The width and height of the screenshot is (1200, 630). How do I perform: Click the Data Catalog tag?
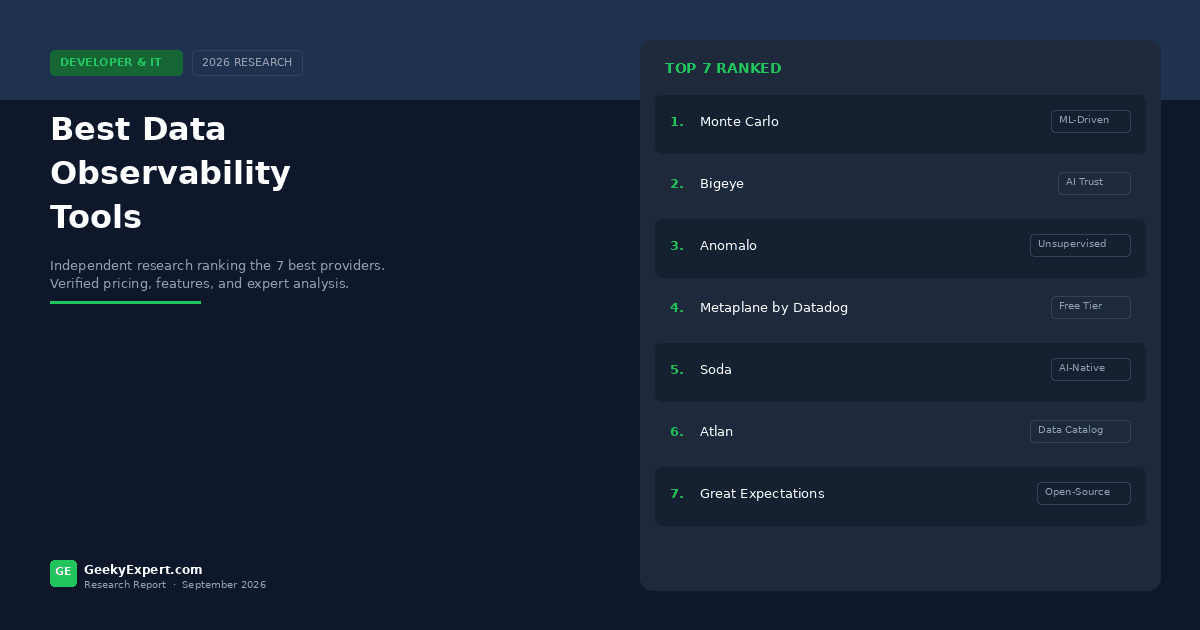pos(1080,431)
